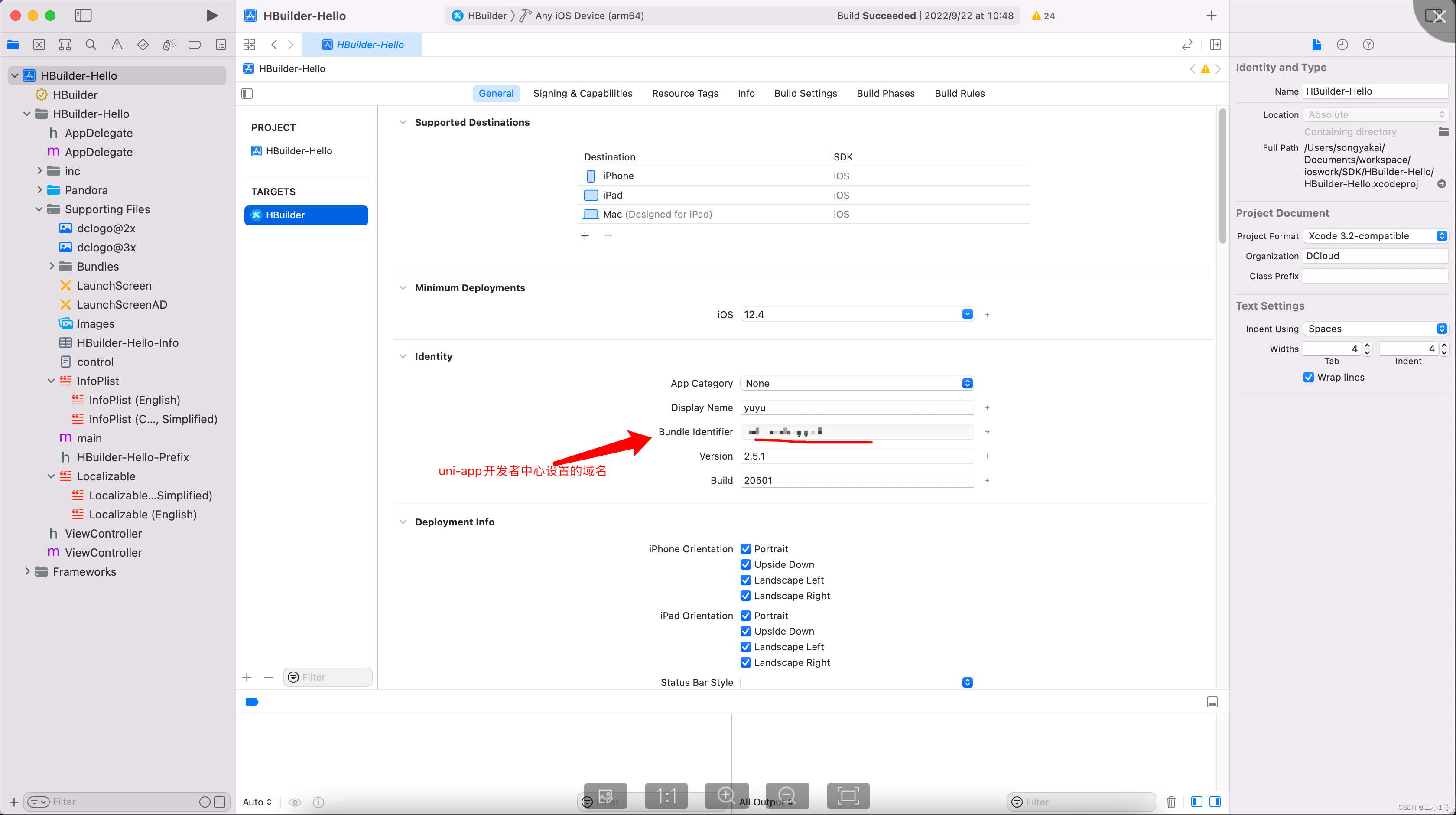Open the Debug navigator
Viewport: 1456px width, 815px height.
(169, 45)
